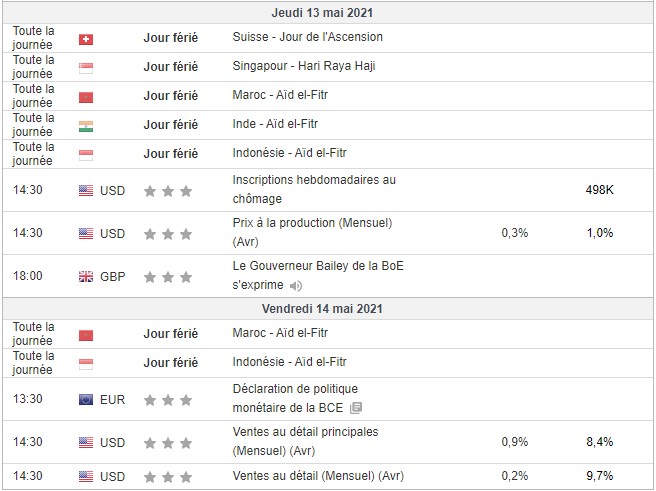
Task: Click the 498K previous value
Action: (x=600, y=190)
